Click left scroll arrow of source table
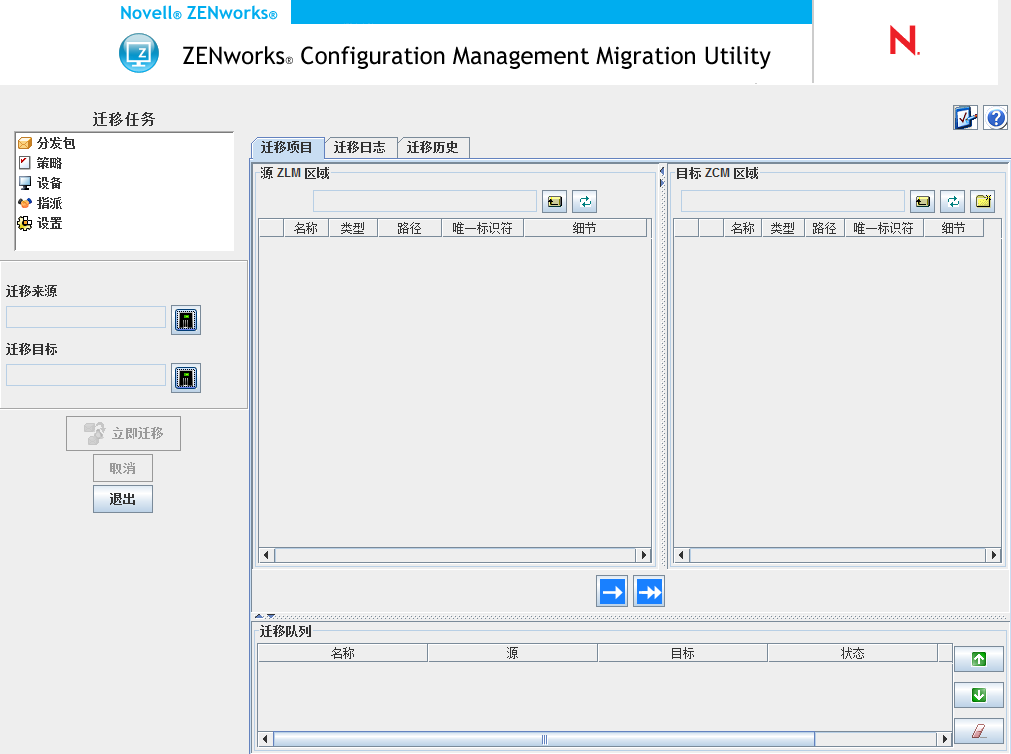Viewport: 1011px width, 754px height. point(267,555)
